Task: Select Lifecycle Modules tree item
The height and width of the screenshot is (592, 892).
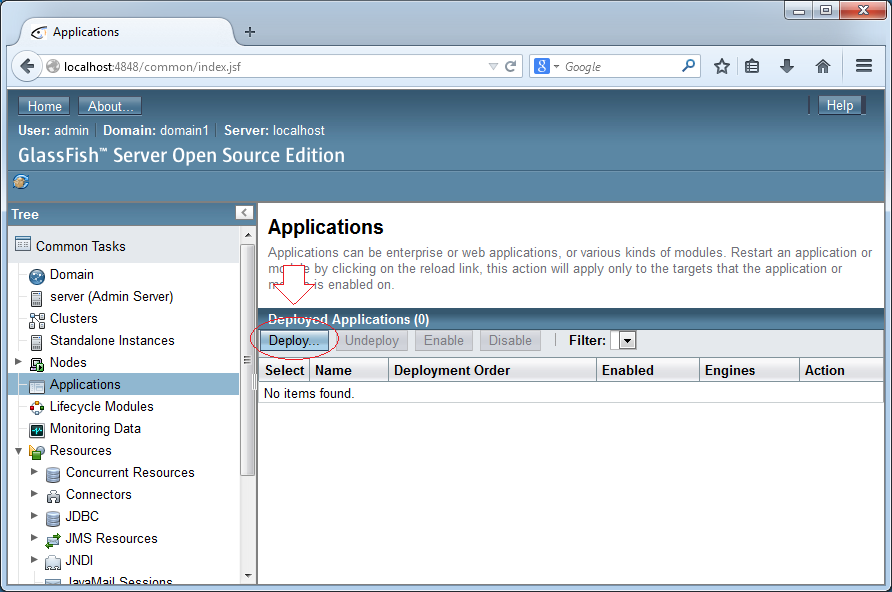Action: [102, 407]
